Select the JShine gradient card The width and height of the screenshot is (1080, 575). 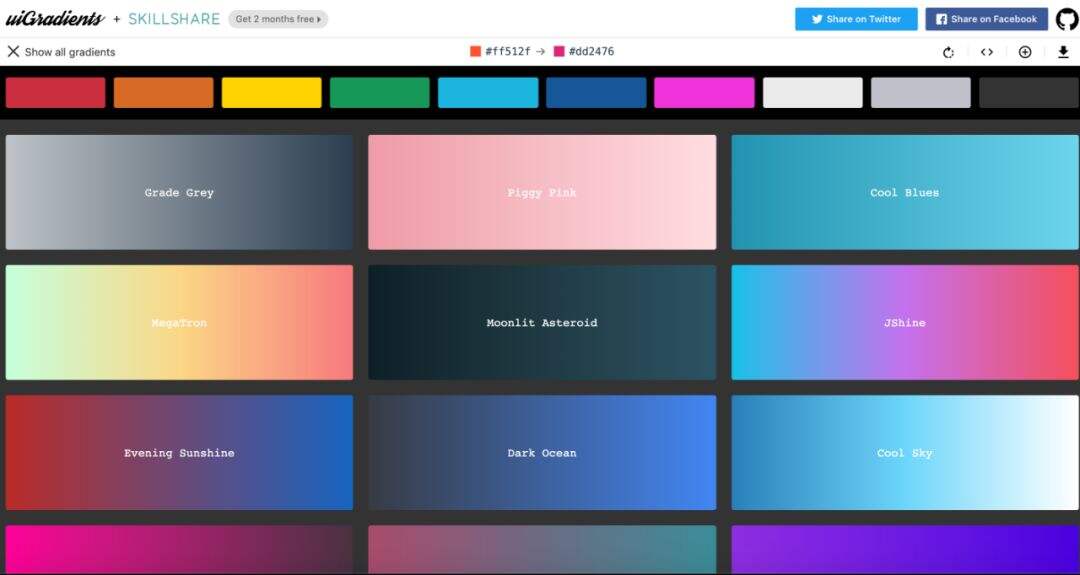pos(905,322)
